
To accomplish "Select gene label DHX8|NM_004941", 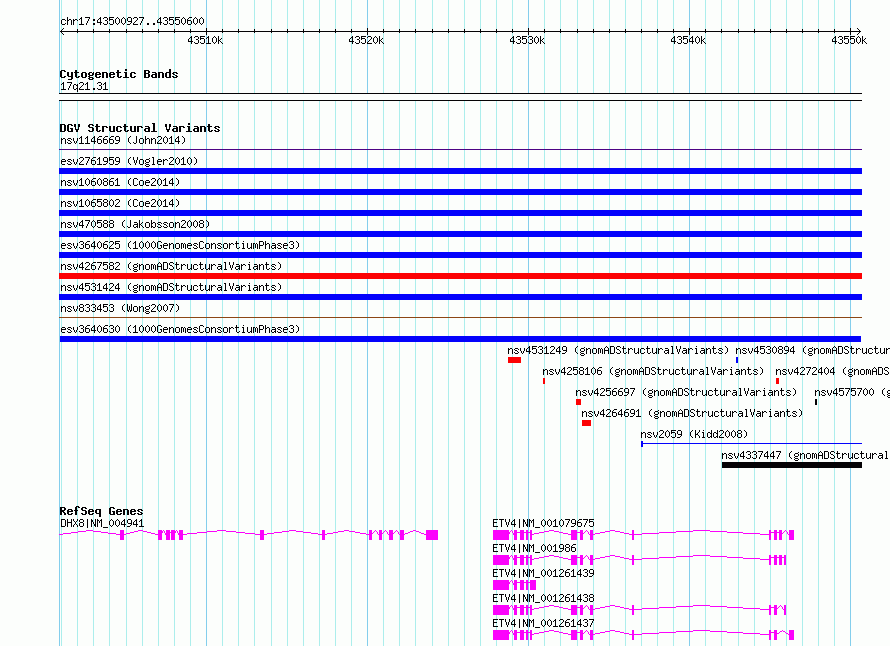I will click(x=102, y=523).
